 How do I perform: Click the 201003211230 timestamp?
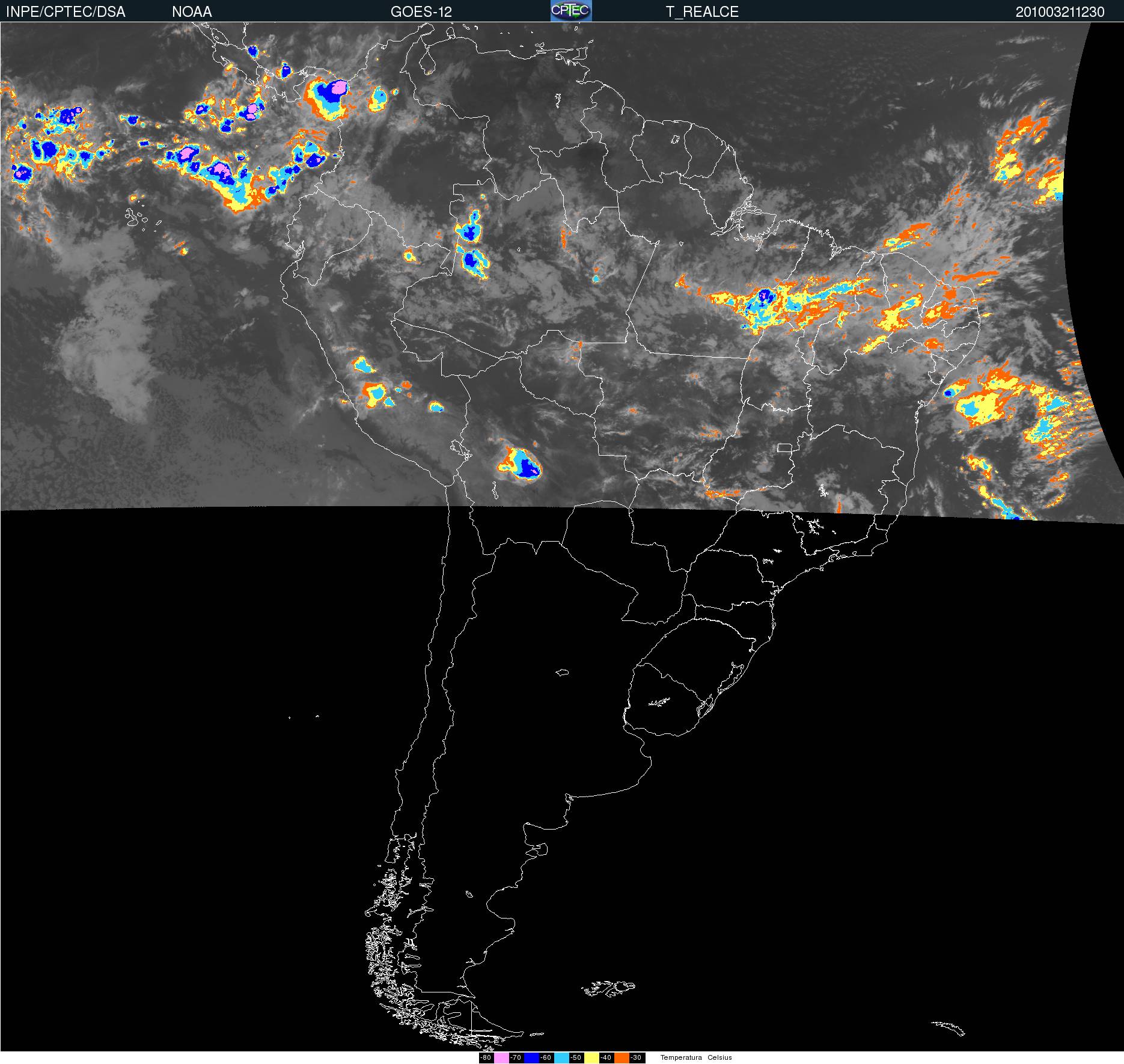click(x=1060, y=12)
